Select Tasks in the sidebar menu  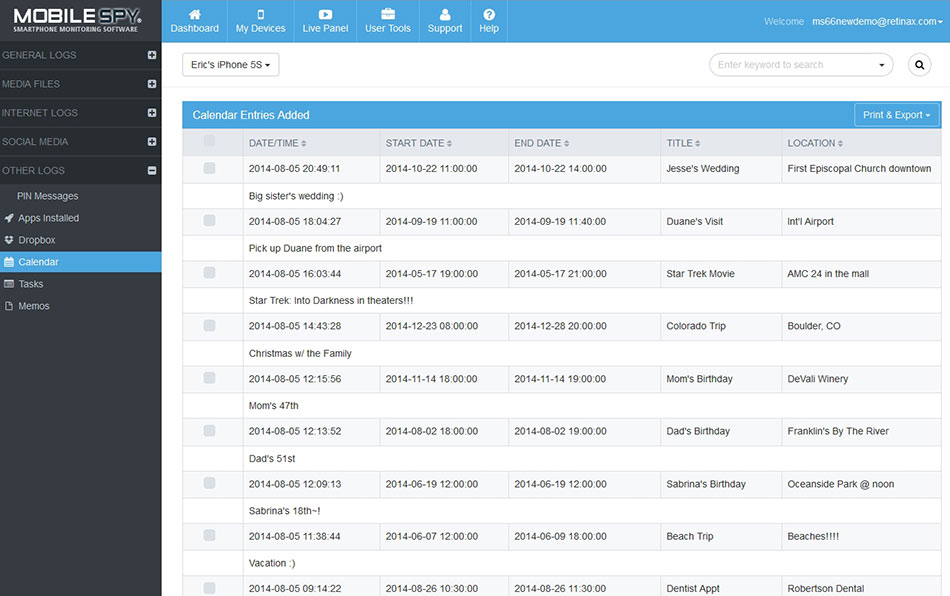31,284
